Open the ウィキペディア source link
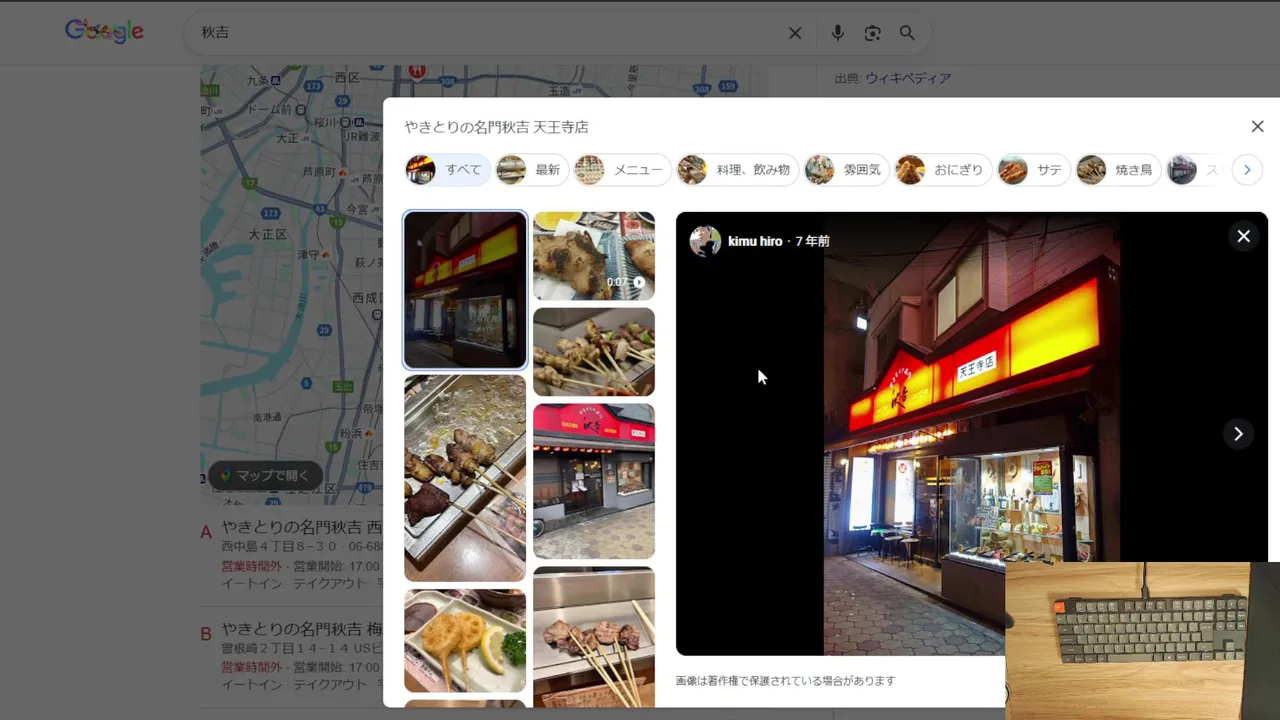Image resolution: width=1280 pixels, height=720 pixels. tap(908, 78)
